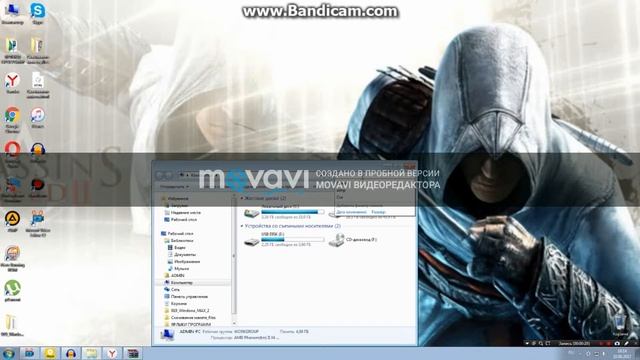Viewport: 640px width, 360px height.
Task: Collapse the hard disks (2) section
Action: (x=242, y=198)
